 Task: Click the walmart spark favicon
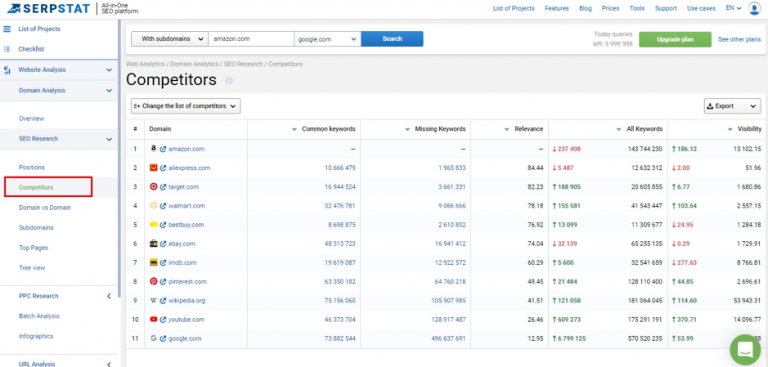pyautogui.click(x=153, y=206)
